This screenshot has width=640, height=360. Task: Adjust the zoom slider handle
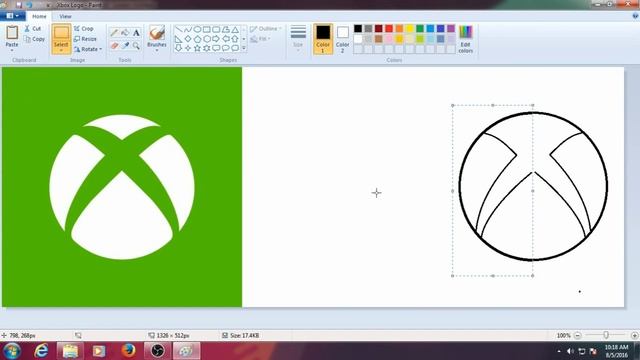[x=606, y=335]
